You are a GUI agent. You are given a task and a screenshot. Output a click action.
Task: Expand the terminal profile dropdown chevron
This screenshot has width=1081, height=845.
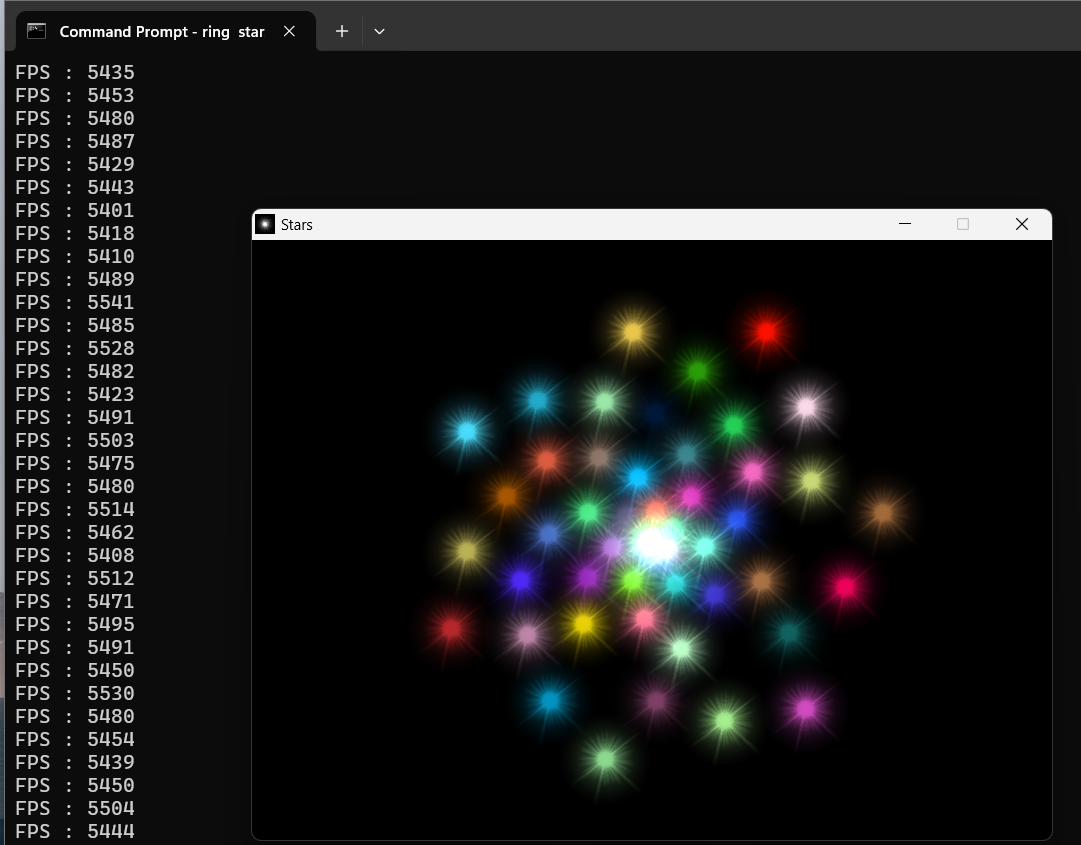click(x=379, y=31)
